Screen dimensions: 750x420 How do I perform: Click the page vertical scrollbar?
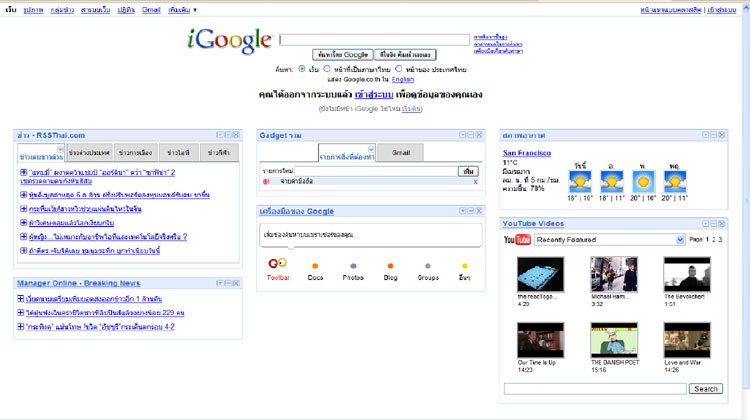click(746, 201)
